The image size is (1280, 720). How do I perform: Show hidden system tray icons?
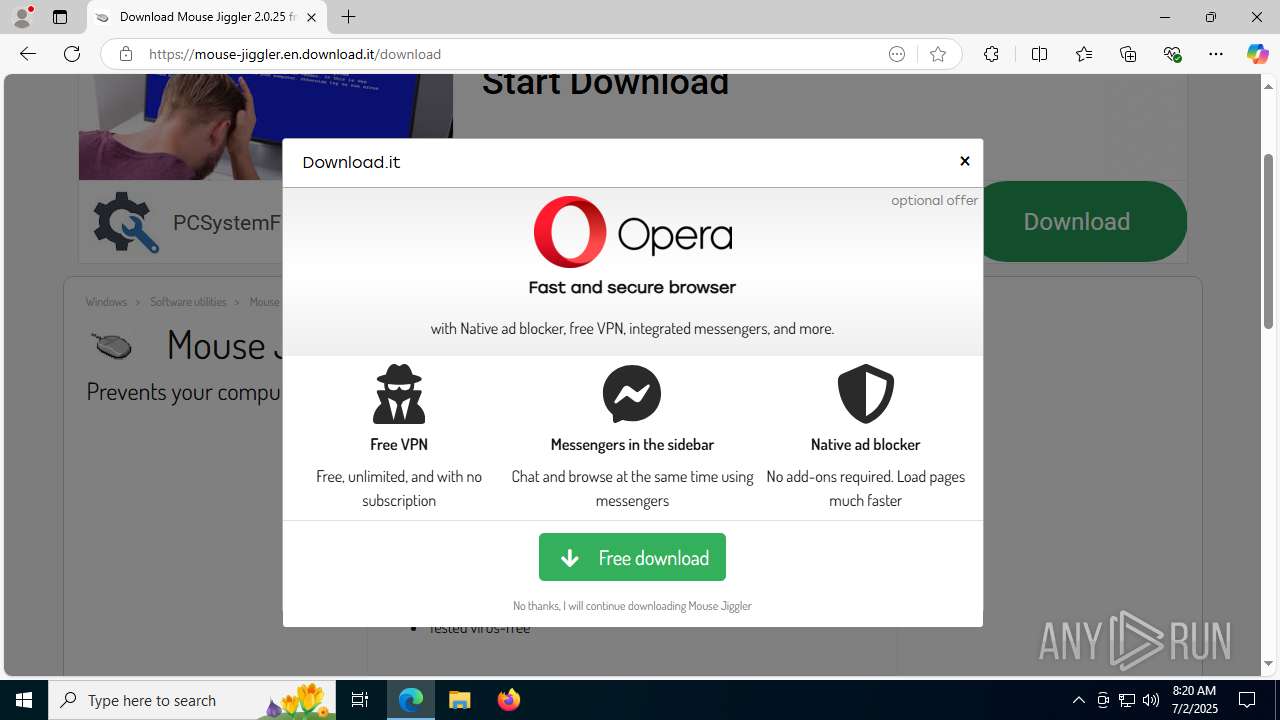point(1078,700)
